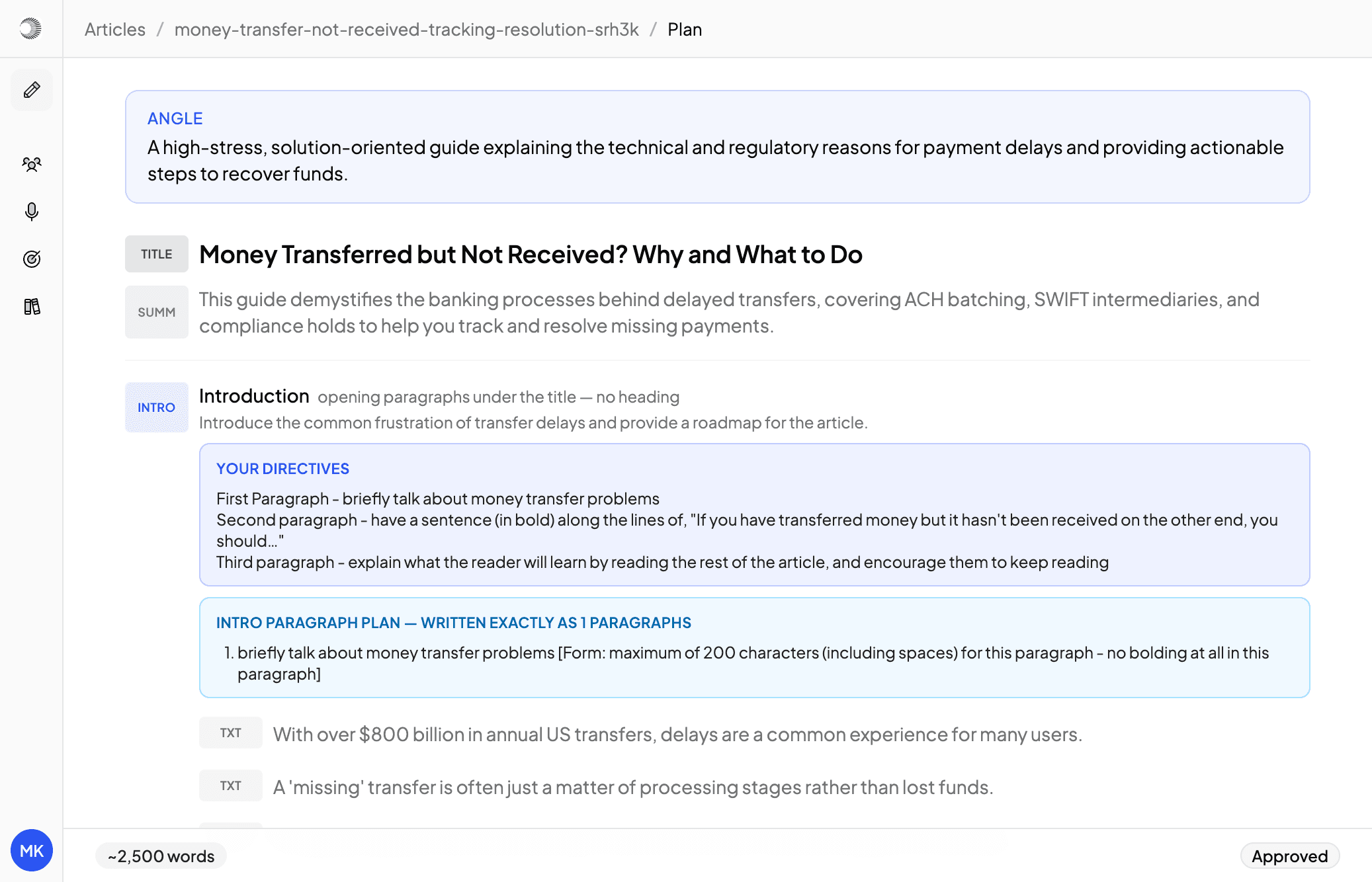This screenshot has height=882, width=1372.
Task: Click the text 'With over $800 billion in annual US transfers'
Action: 677,735
